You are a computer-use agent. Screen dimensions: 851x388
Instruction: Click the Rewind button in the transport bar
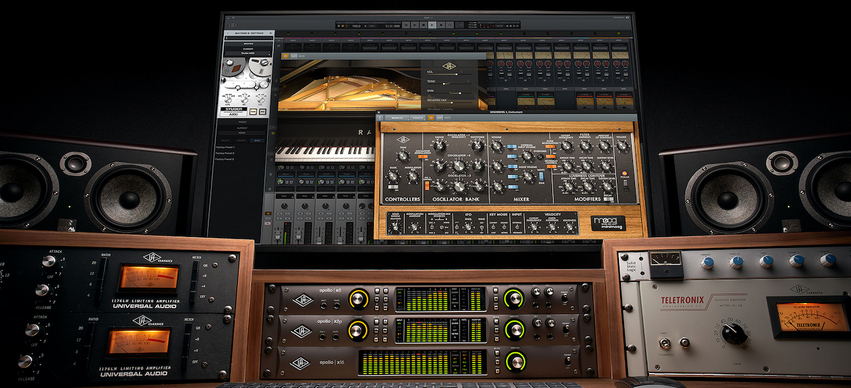pyautogui.click(x=406, y=25)
